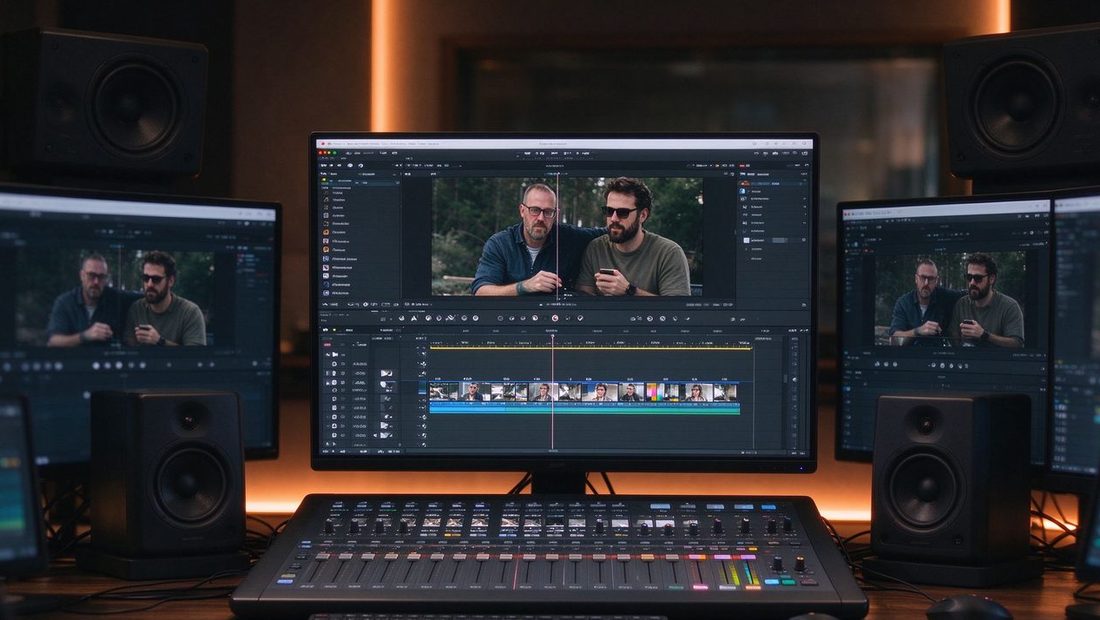Click the timeline playhead handle on the ruler
The width and height of the screenshot is (1100, 620).
click(x=552, y=337)
